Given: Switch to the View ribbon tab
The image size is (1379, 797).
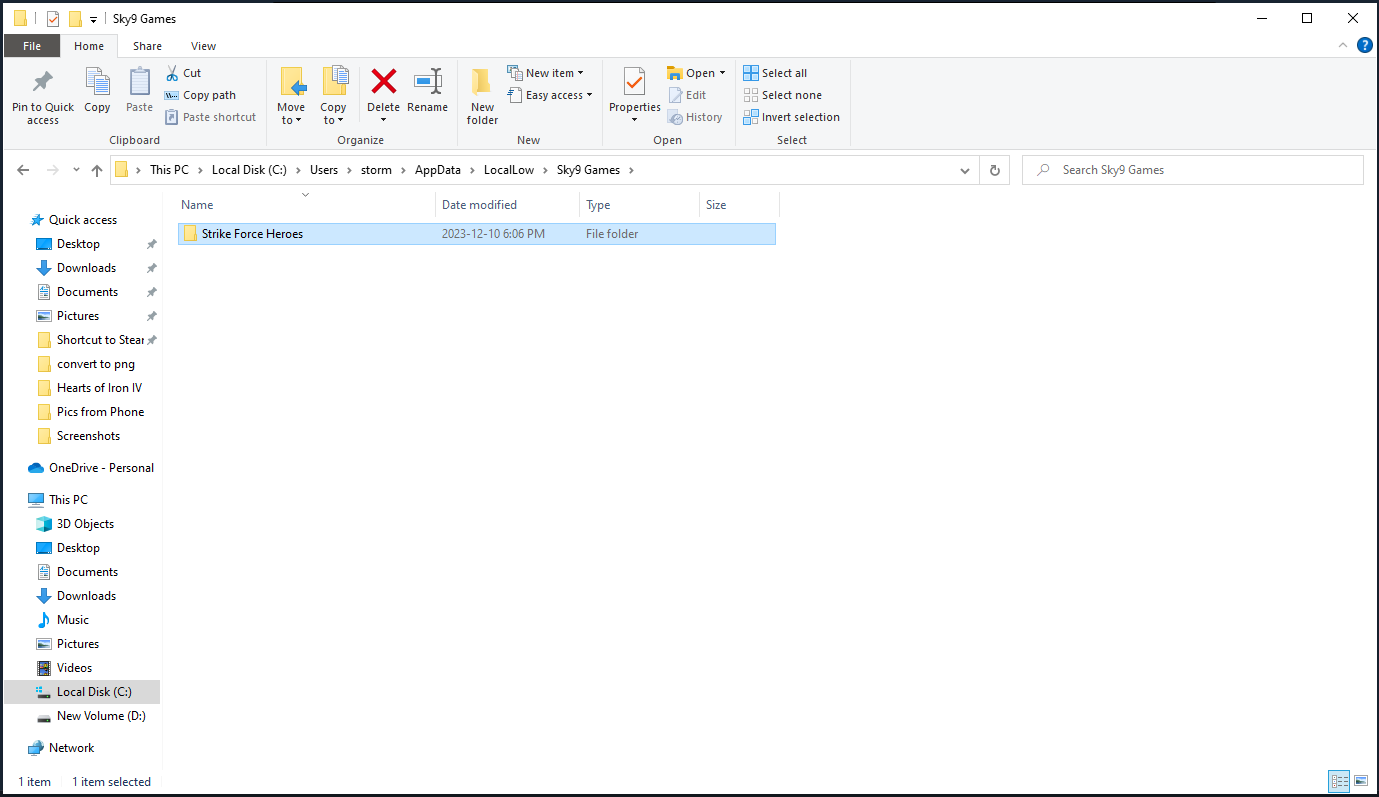Looking at the screenshot, I should pyautogui.click(x=203, y=46).
